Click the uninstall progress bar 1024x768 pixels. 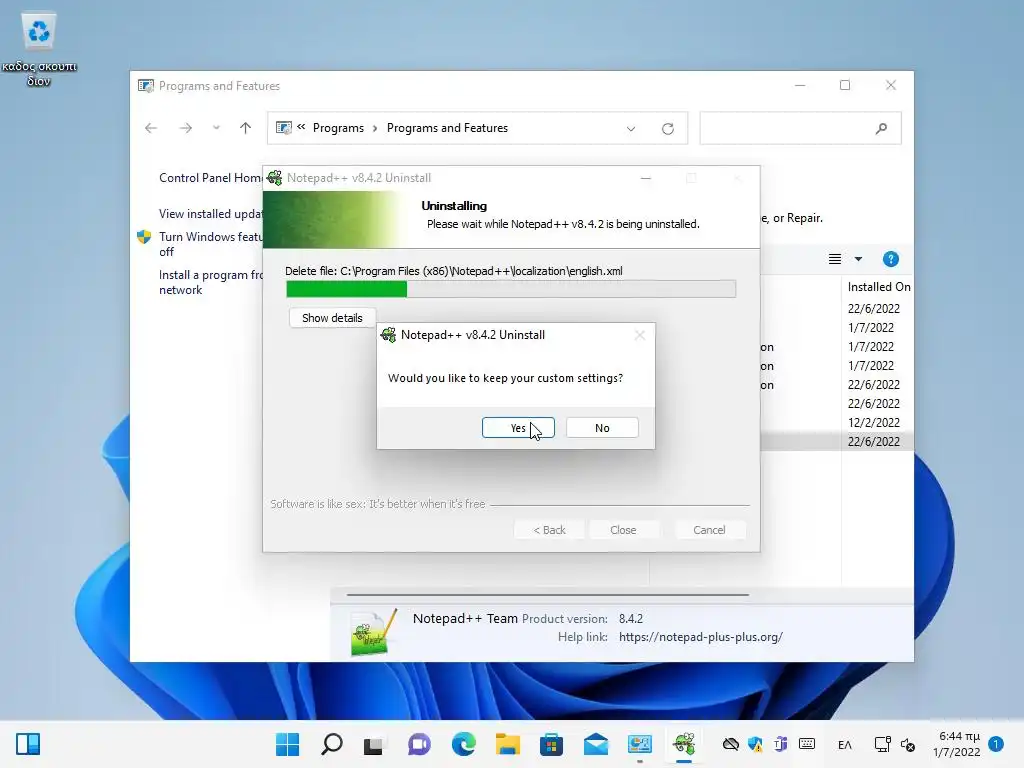[511, 289]
